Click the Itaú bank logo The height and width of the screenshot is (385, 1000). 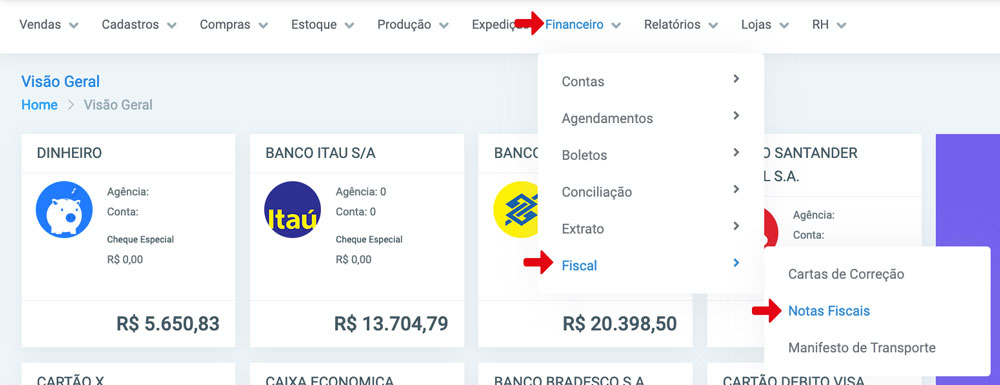(x=292, y=210)
